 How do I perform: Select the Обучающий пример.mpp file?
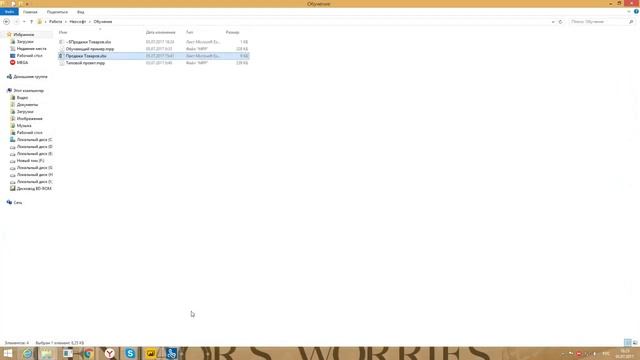point(90,49)
